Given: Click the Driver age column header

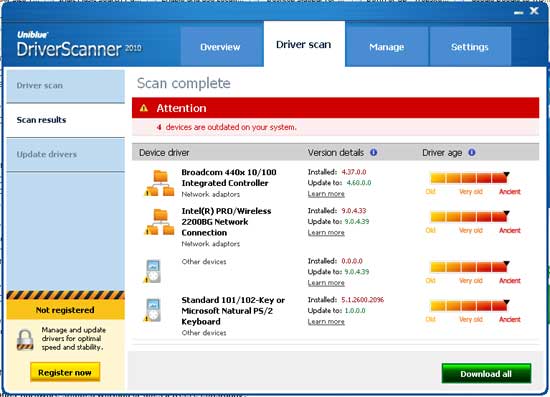Looking at the screenshot, I should (442, 153).
